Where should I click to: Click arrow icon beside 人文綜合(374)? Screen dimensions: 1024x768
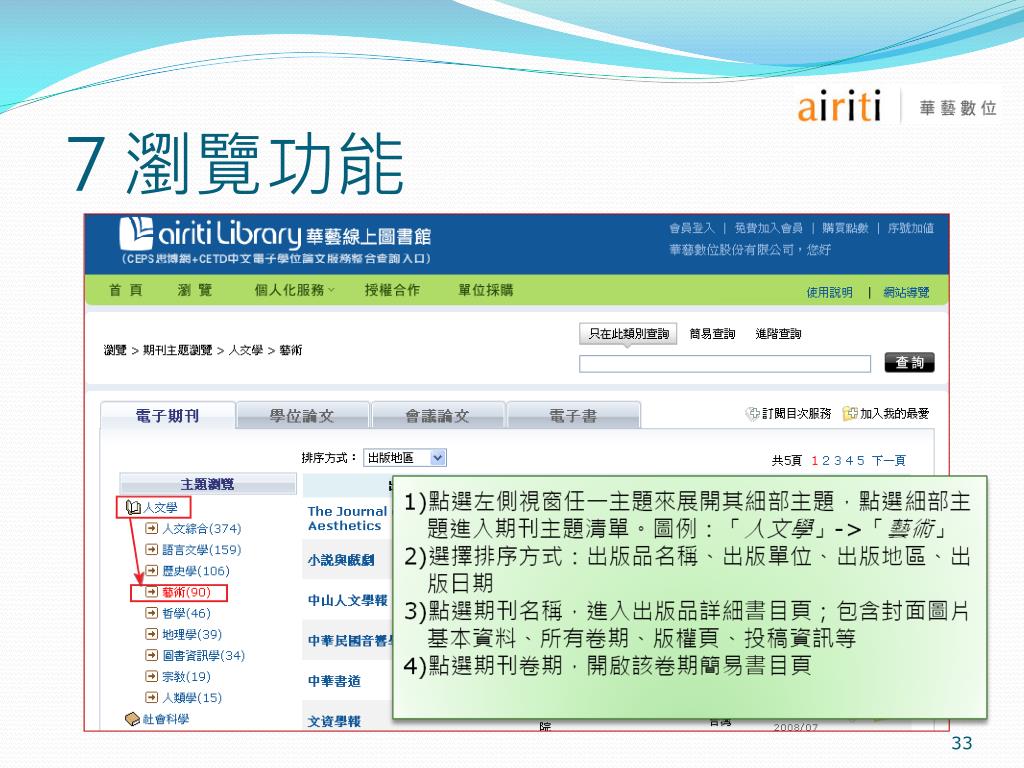pos(152,528)
